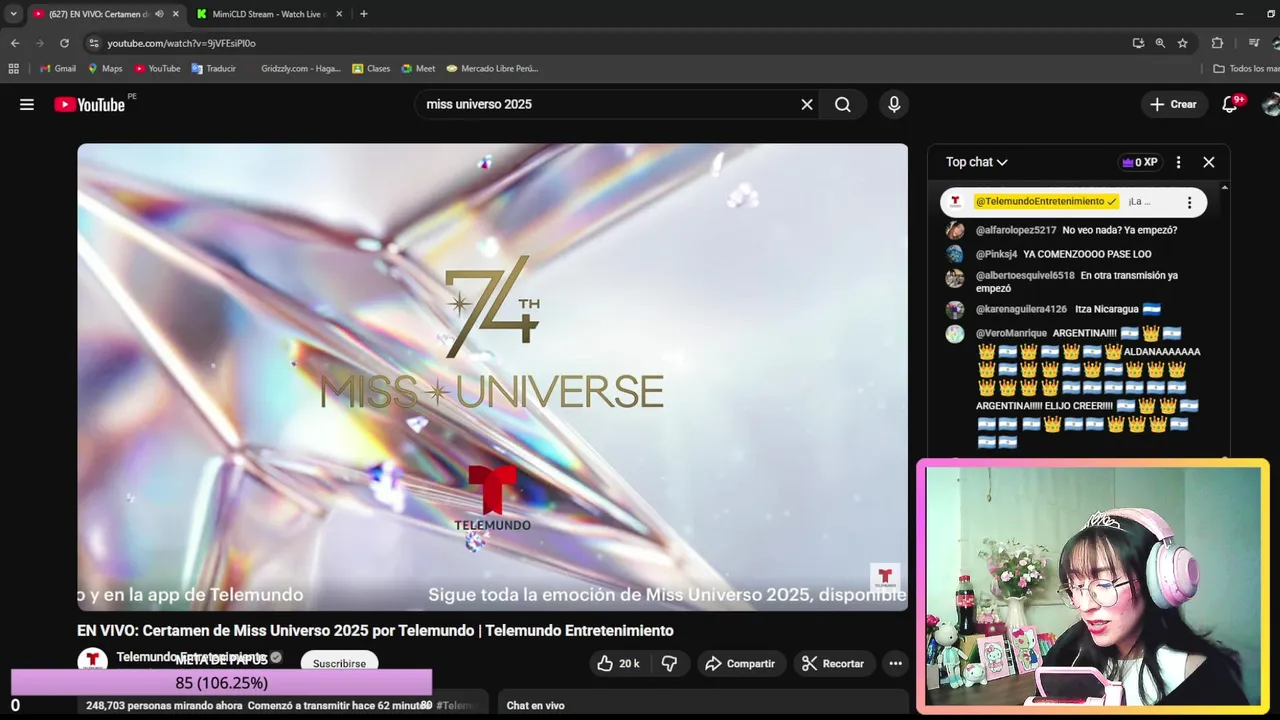Open the Apps grid in the bookmarks bar

coord(13,69)
